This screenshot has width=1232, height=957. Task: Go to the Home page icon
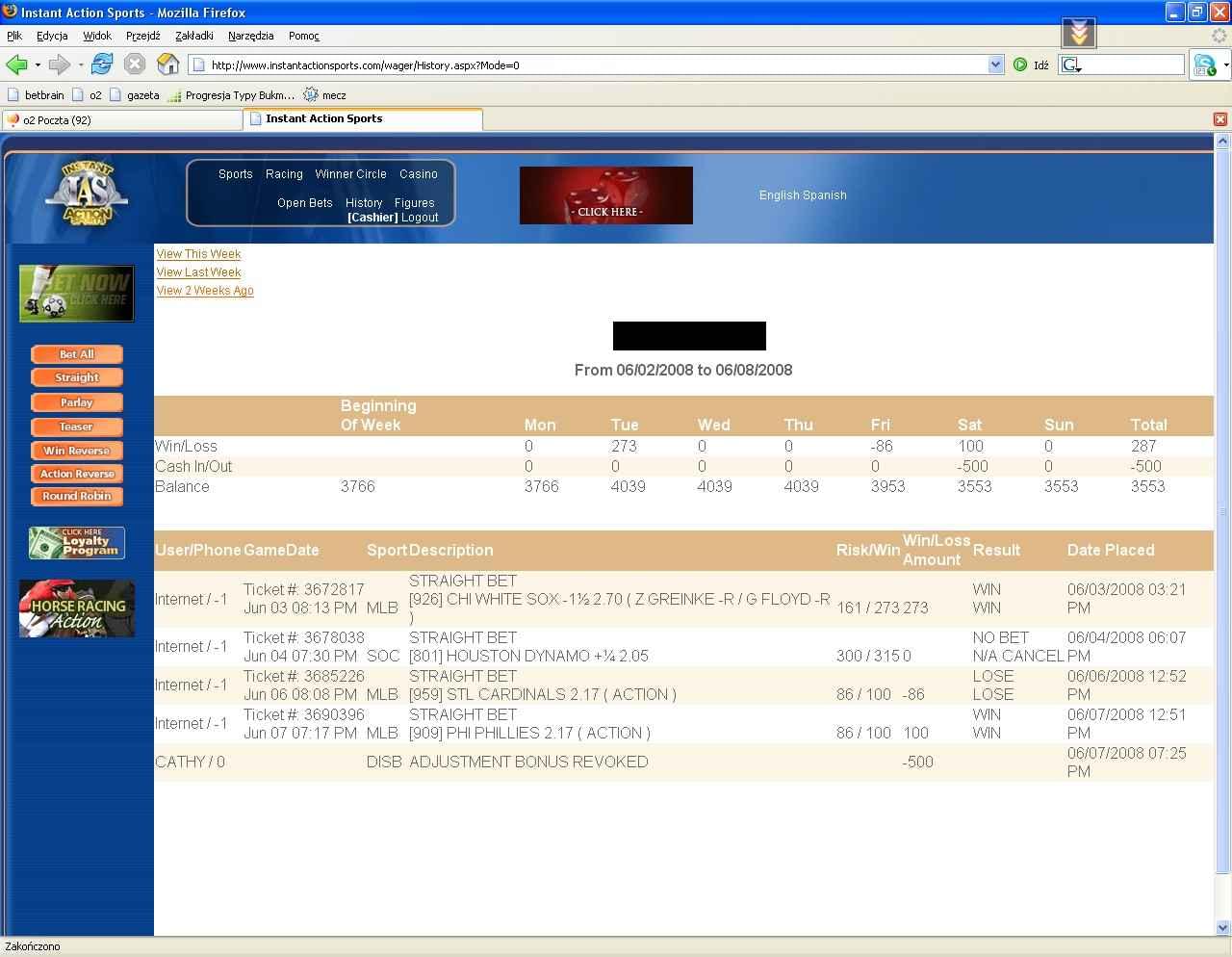click(x=168, y=65)
